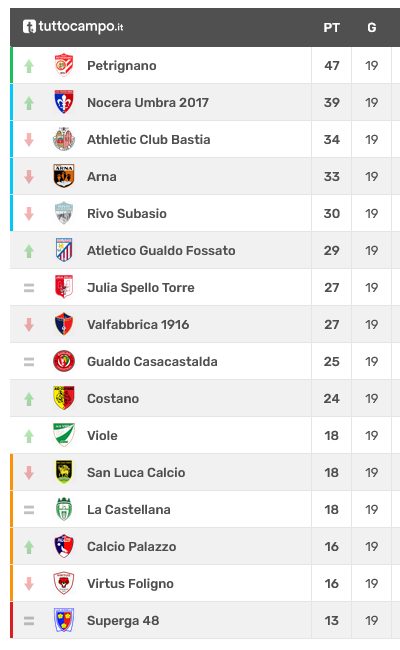Screen dimensions: 400x650
Task: Click the Superga 48 team crest
Action: tap(64, 620)
